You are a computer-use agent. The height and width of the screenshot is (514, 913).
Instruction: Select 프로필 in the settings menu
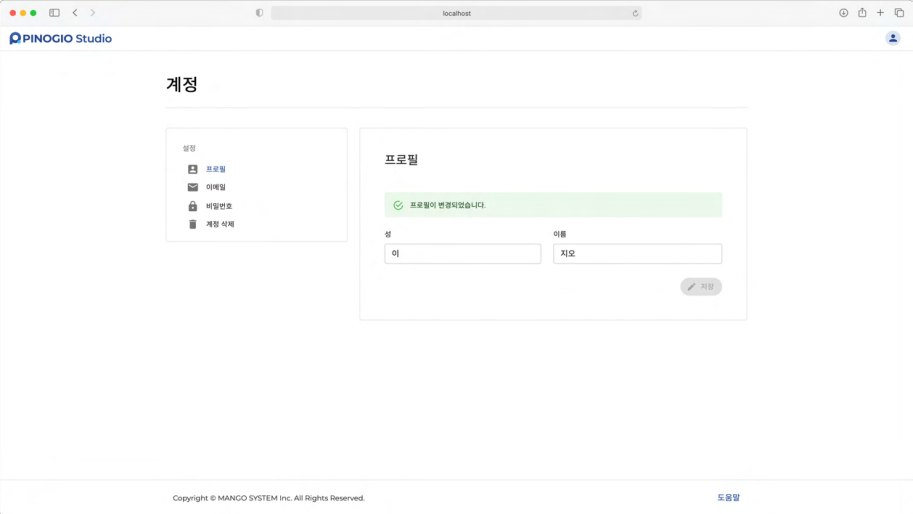(x=216, y=169)
